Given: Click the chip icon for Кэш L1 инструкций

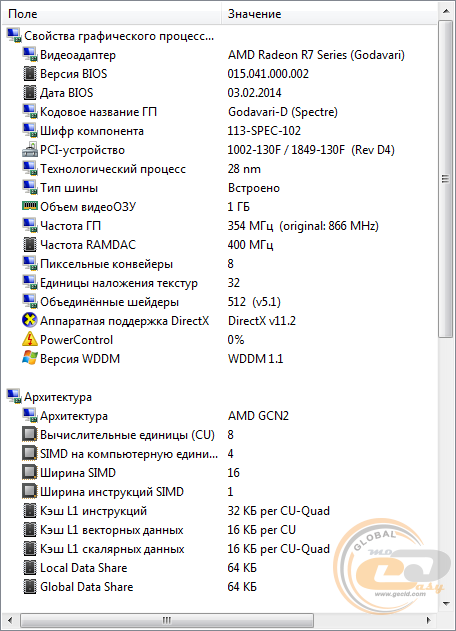Looking at the screenshot, I should (x=30, y=511).
